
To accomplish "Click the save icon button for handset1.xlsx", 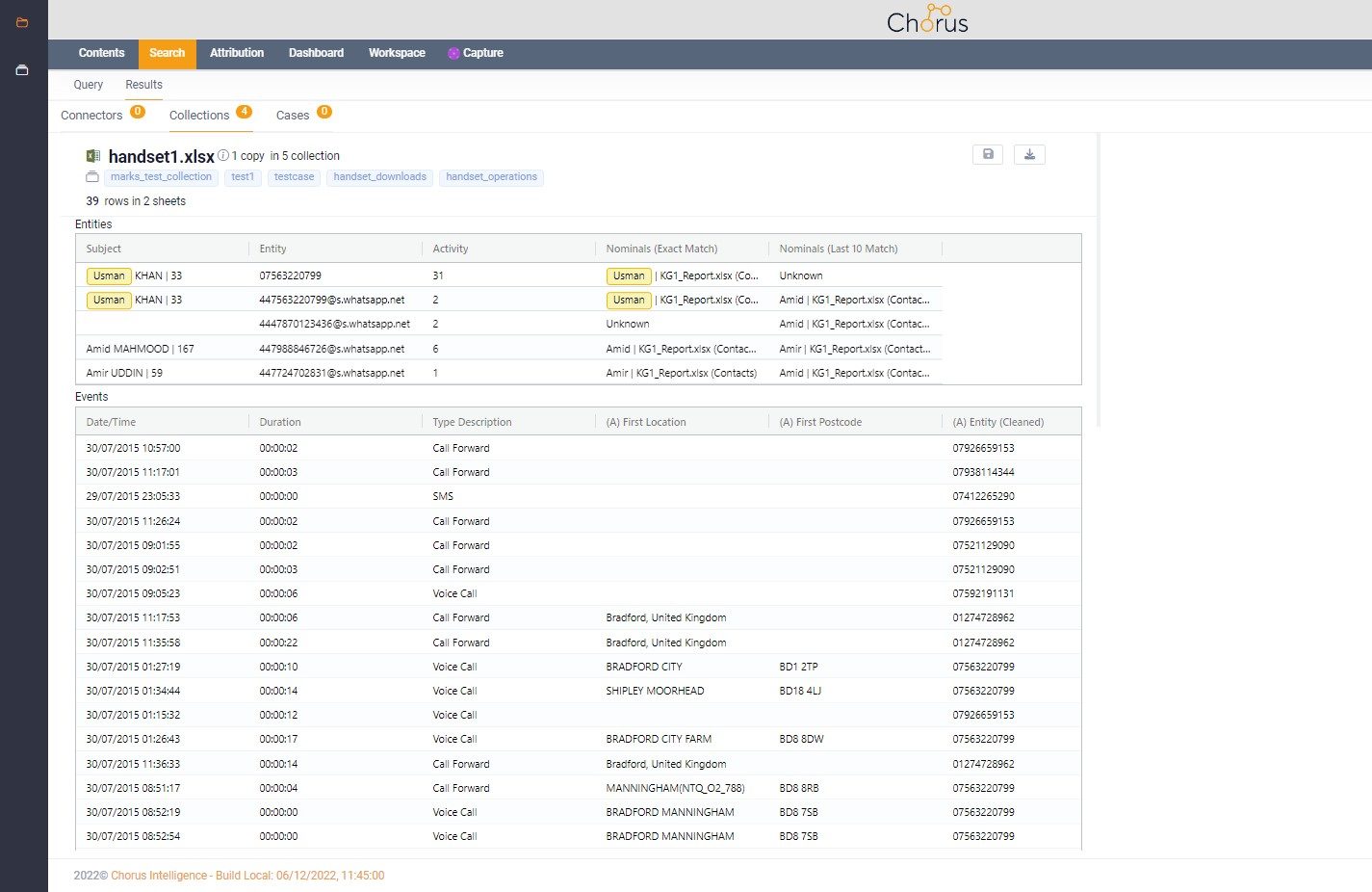I will (x=988, y=154).
